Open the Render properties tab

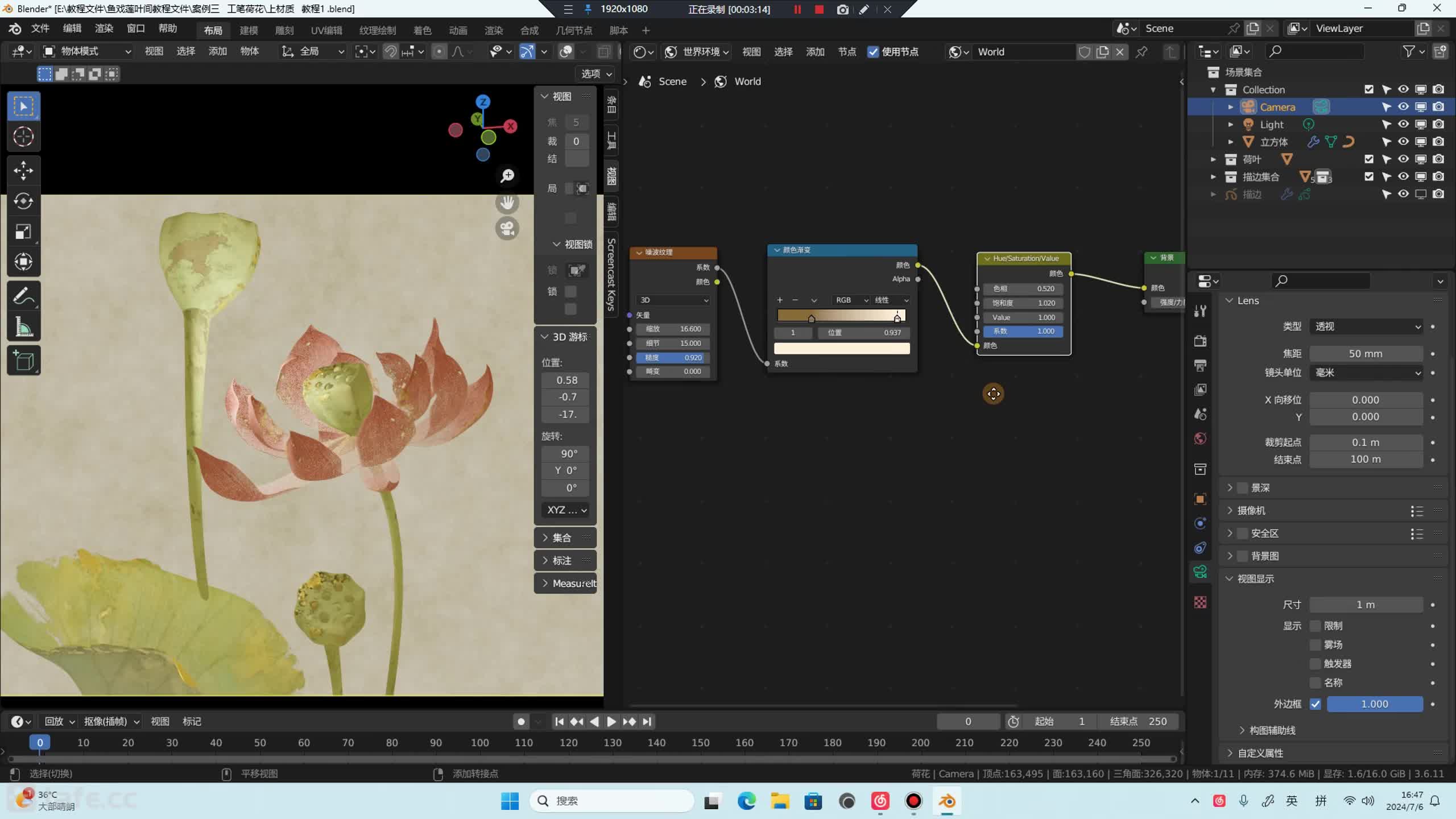(x=1200, y=341)
